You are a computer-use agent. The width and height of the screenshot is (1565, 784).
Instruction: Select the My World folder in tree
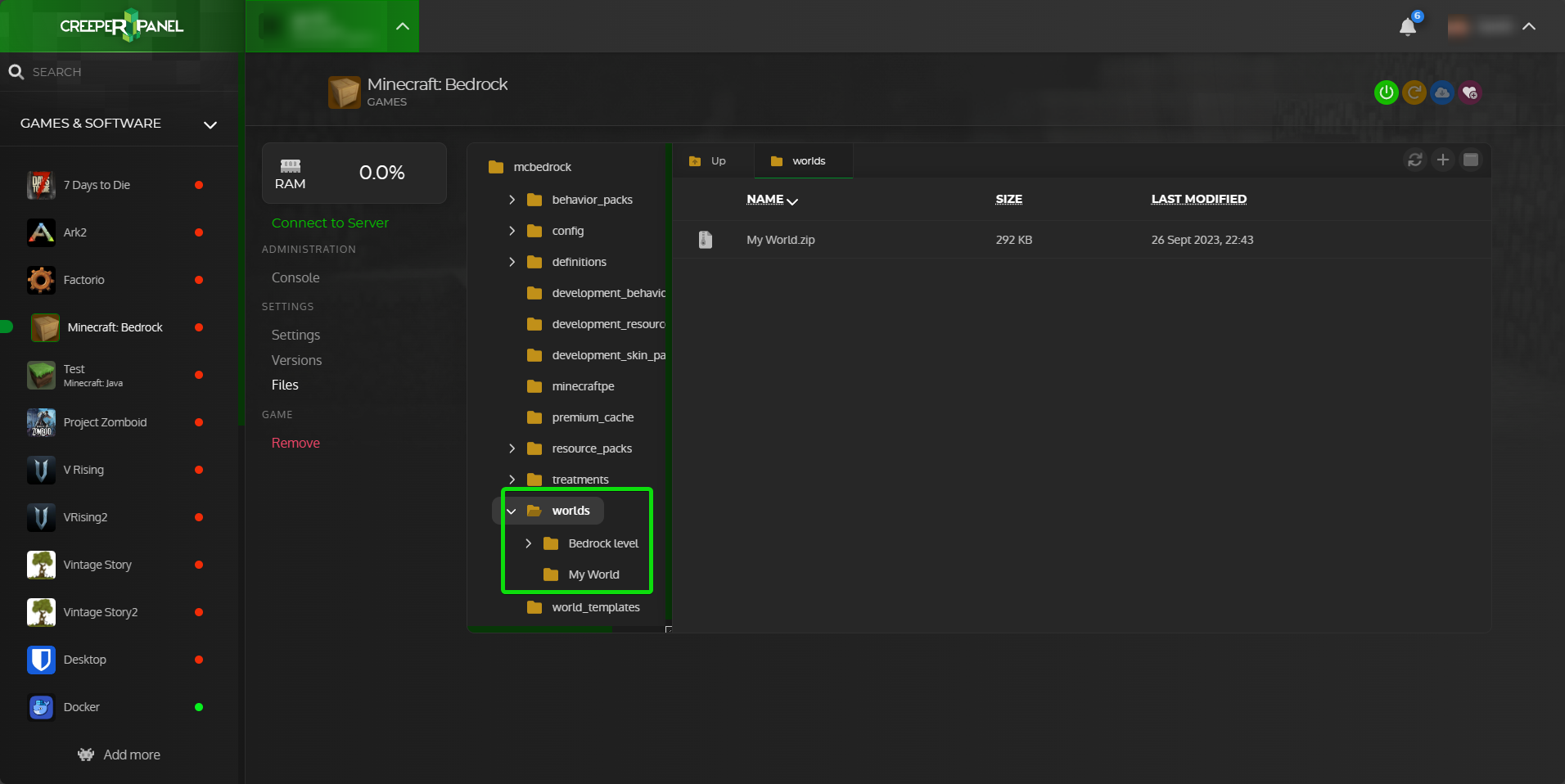click(582, 574)
